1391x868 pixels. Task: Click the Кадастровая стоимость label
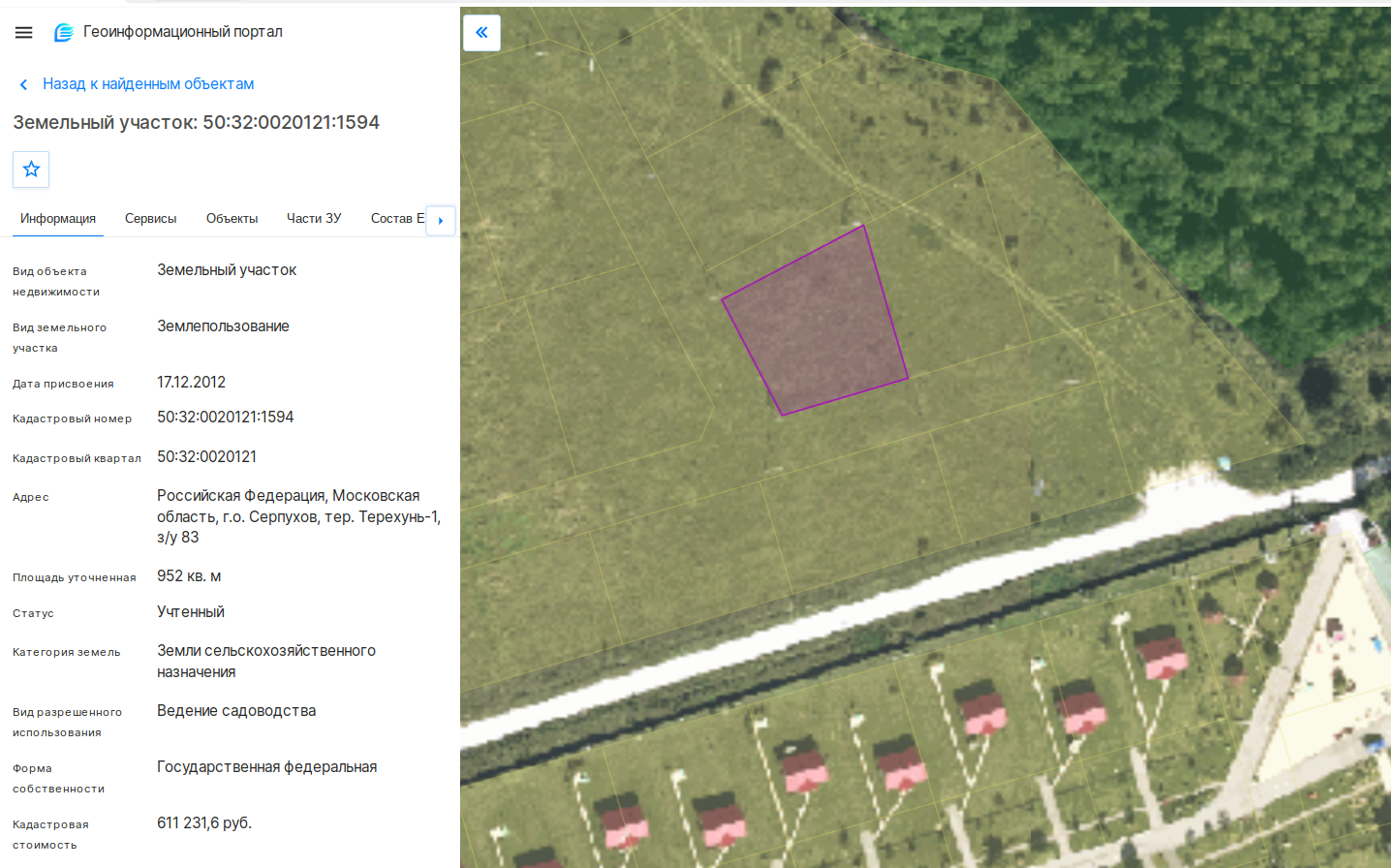(x=50, y=835)
